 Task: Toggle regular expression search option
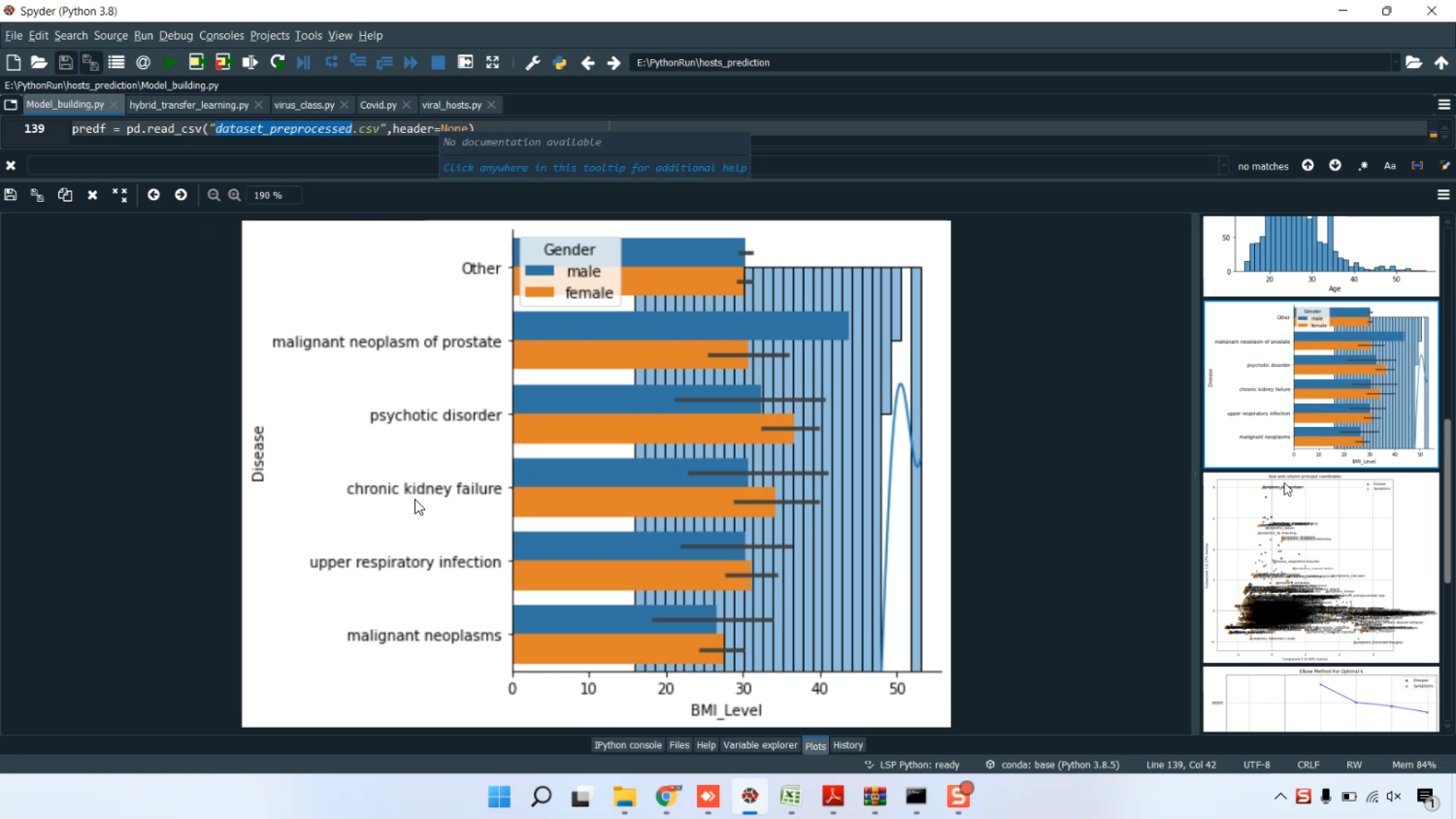click(x=1363, y=166)
